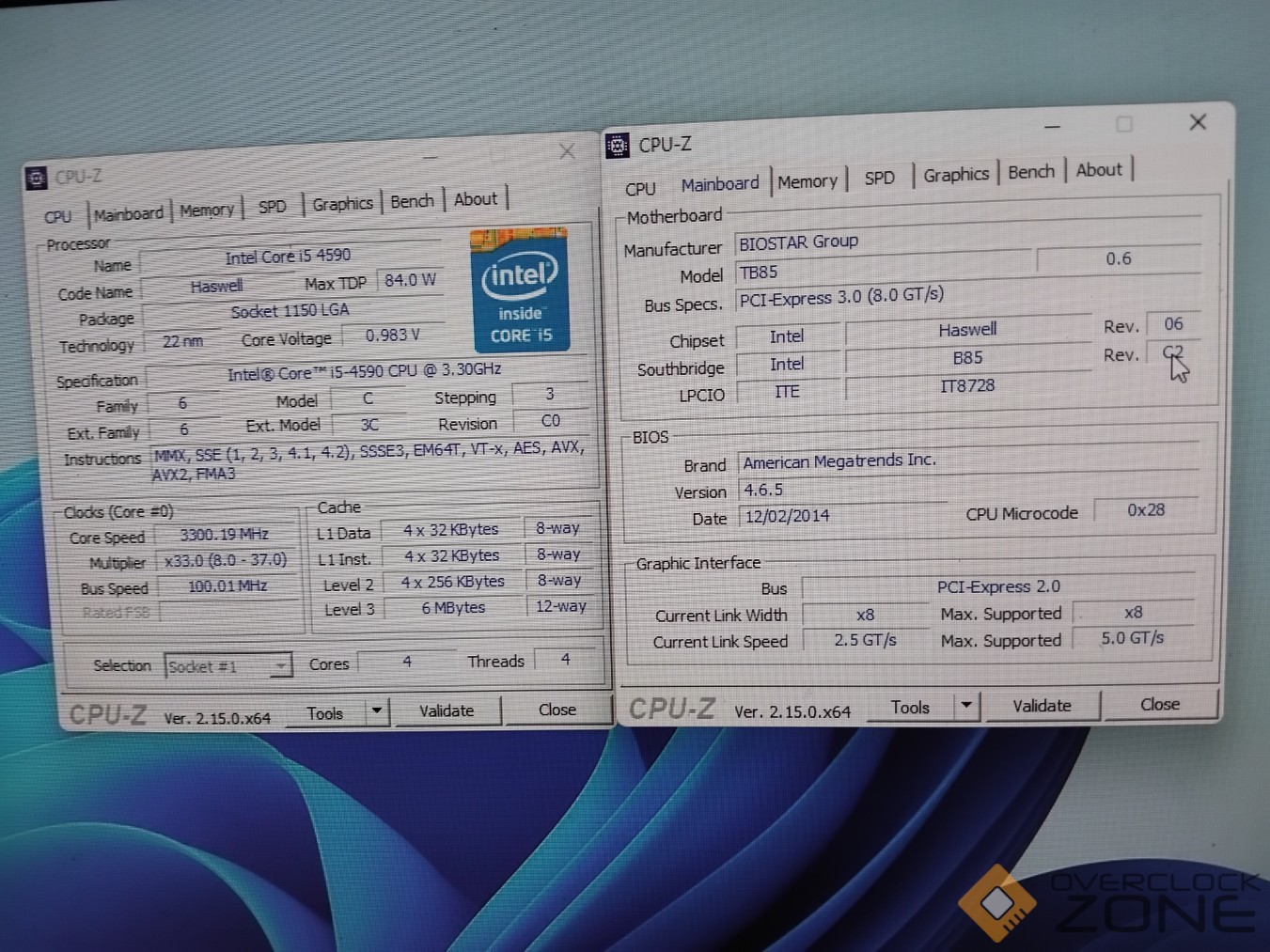This screenshot has height=952, width=1270.
Task: Click the Close button in the right window footer
Action: click(x=1159, y=704)
